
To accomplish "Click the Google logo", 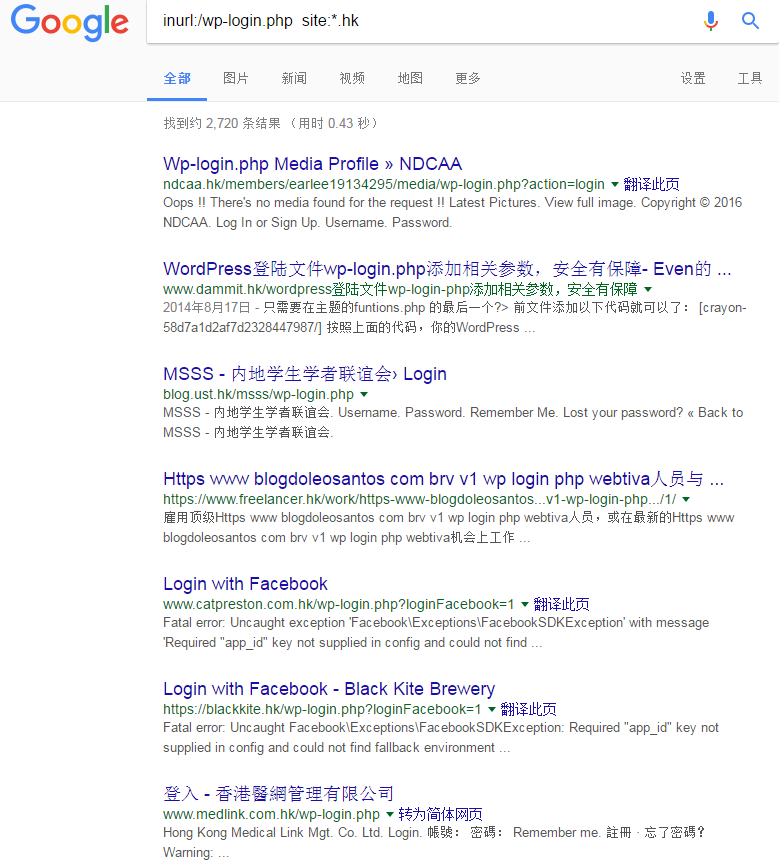I will [70, 23].
